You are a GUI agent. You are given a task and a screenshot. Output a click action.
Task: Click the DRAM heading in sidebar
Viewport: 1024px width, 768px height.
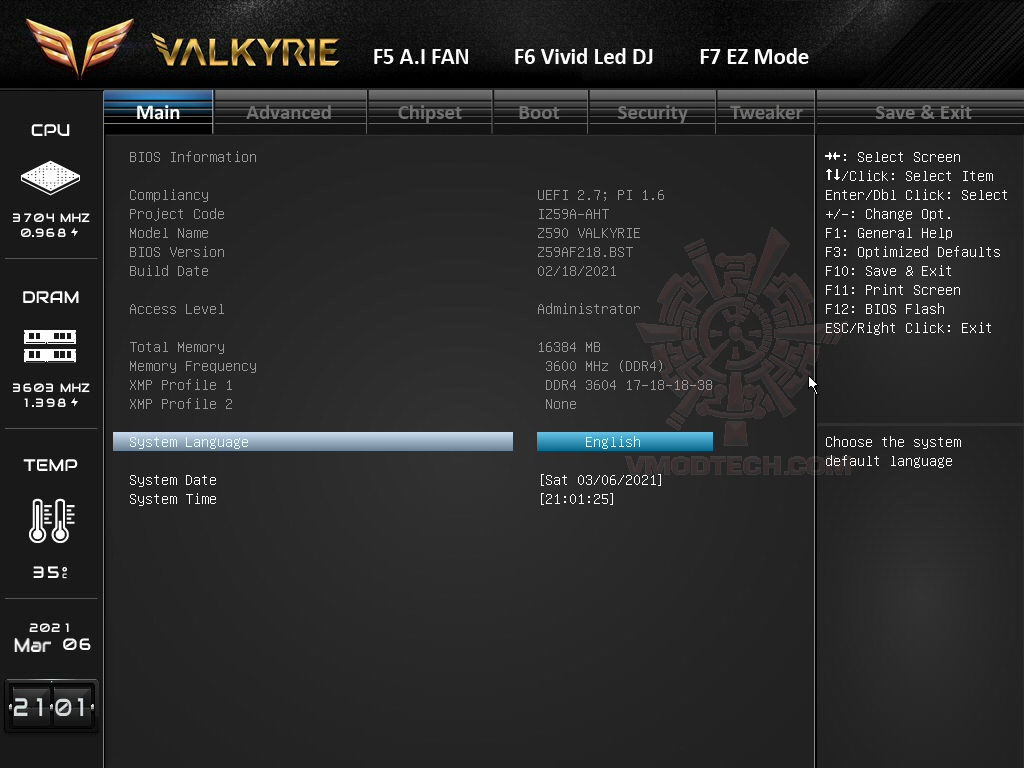(x=50, y=297)
